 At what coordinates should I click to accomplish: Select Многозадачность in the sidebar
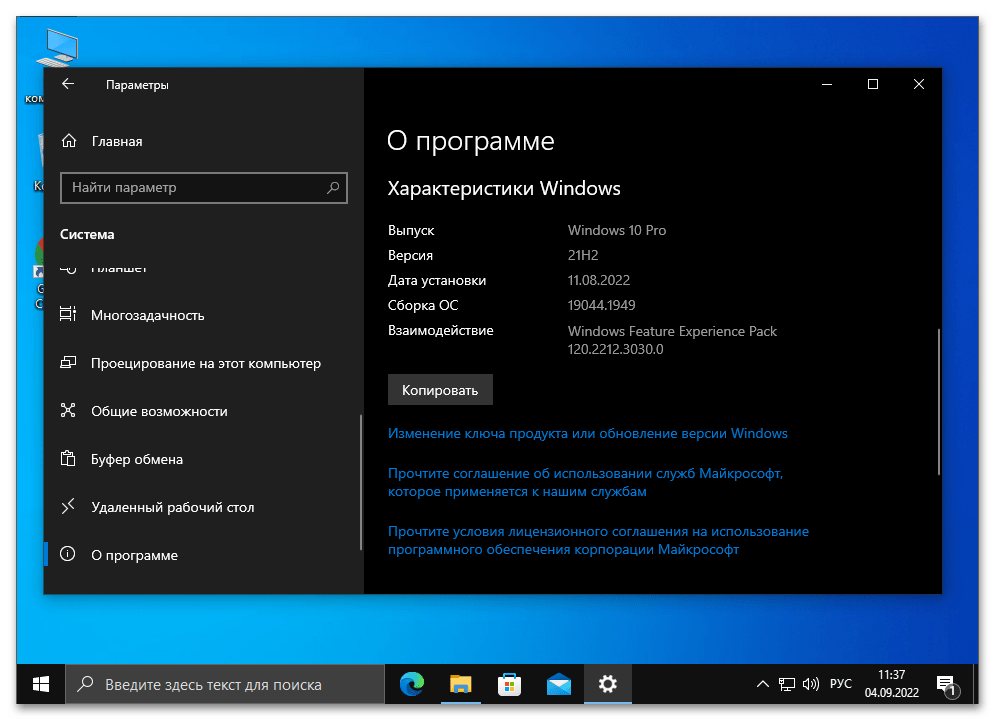[x=147, y=315]
